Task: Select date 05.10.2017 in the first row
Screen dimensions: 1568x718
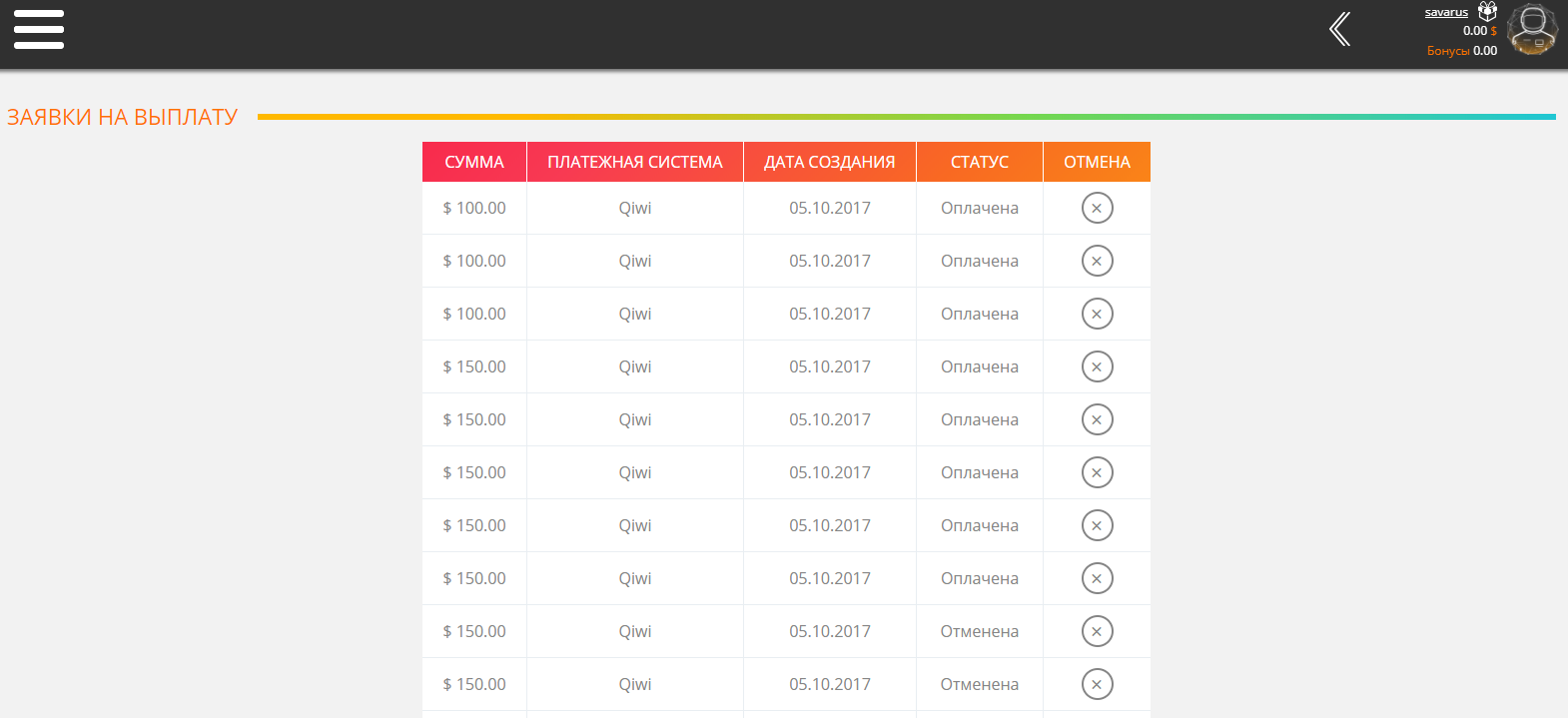Action: pos(830,208)
